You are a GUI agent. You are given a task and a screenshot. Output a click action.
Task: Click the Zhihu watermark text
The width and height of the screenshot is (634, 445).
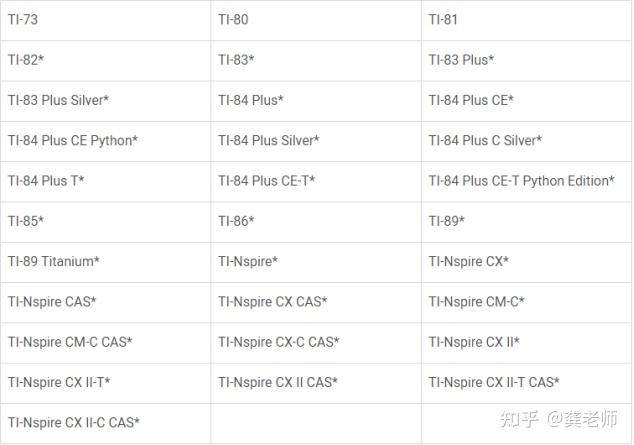click(x=559, y=419)
